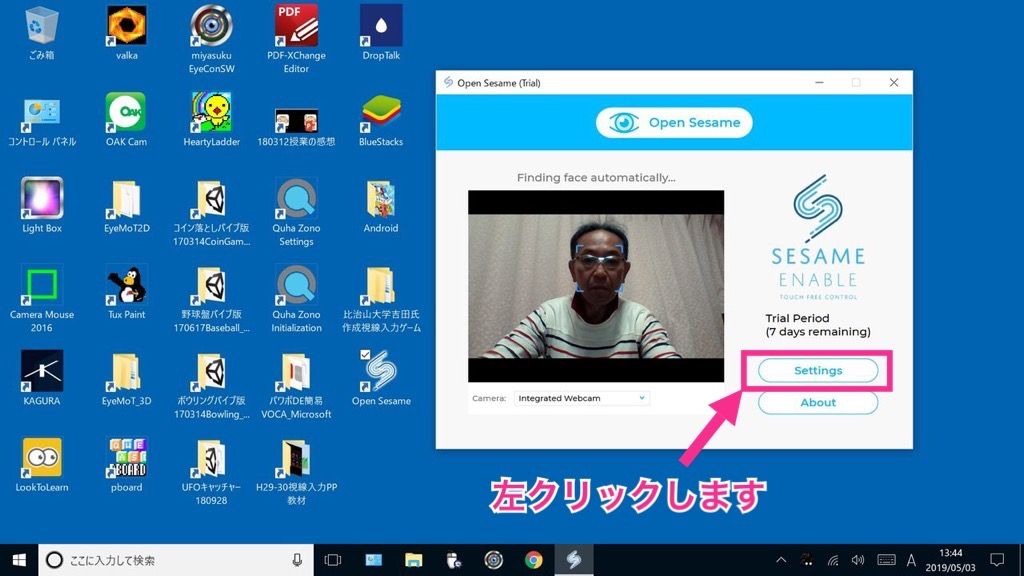
Task: Click the webcam preview image
Action: 596,286
